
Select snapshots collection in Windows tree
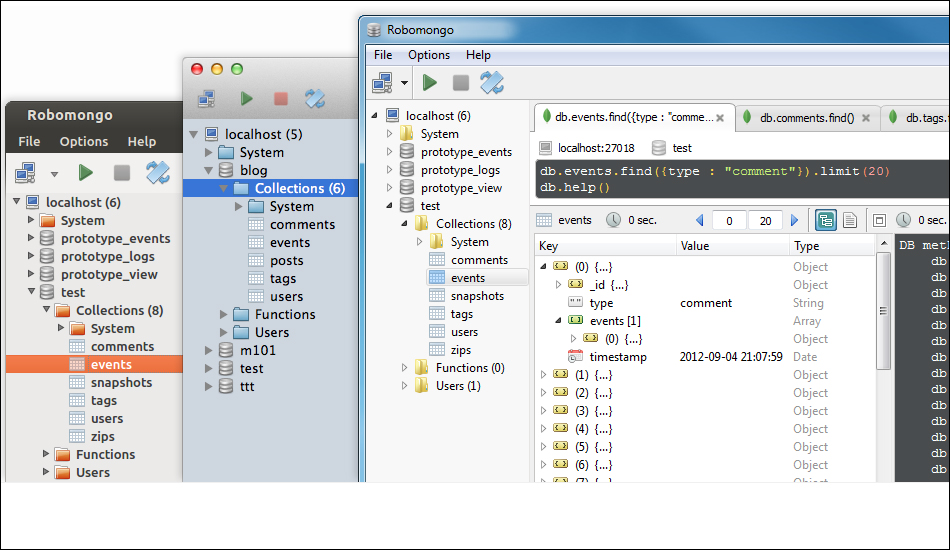click(477, 296)
